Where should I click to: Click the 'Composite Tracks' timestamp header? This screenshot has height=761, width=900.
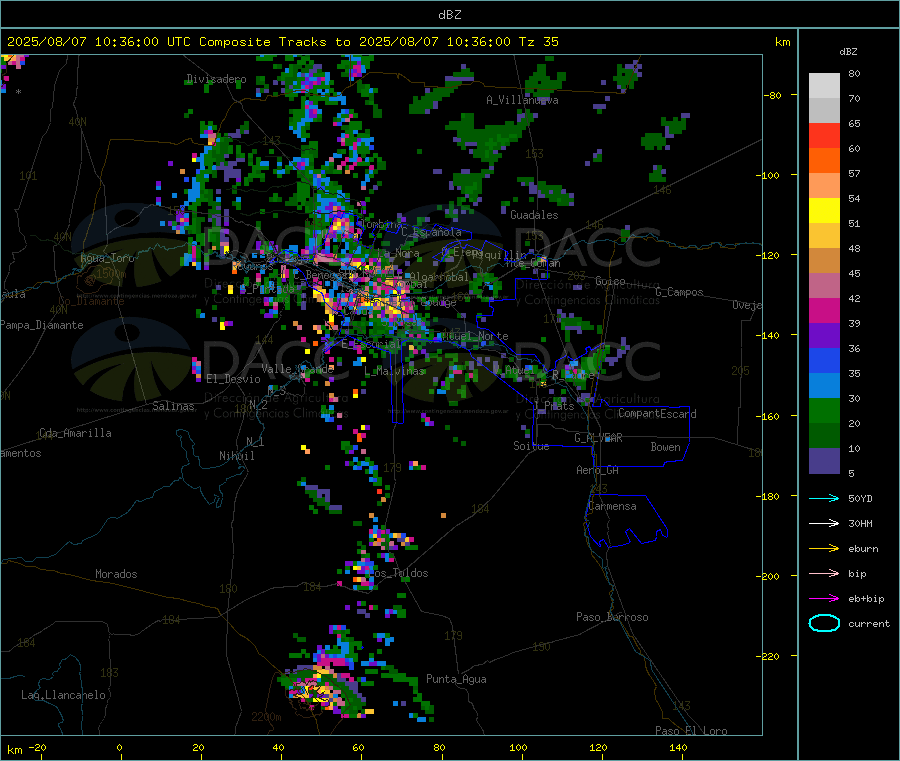[x=282, y=41]
